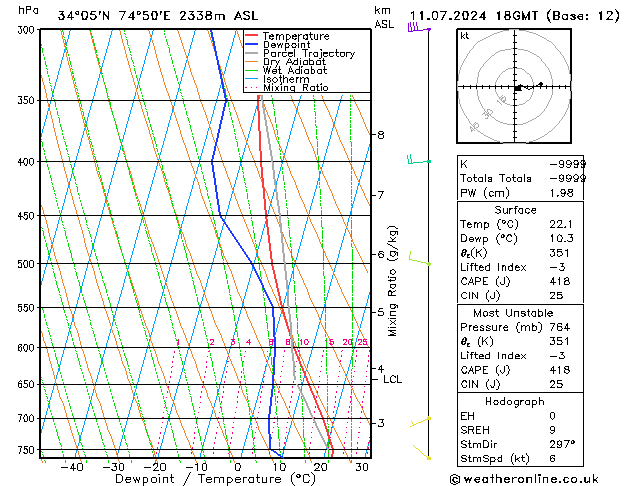This screenshot has width=629, height=486.
Task: Click the station coordinates '34°05'N 74°50'E 2338m ASL'
Action: 158,16
